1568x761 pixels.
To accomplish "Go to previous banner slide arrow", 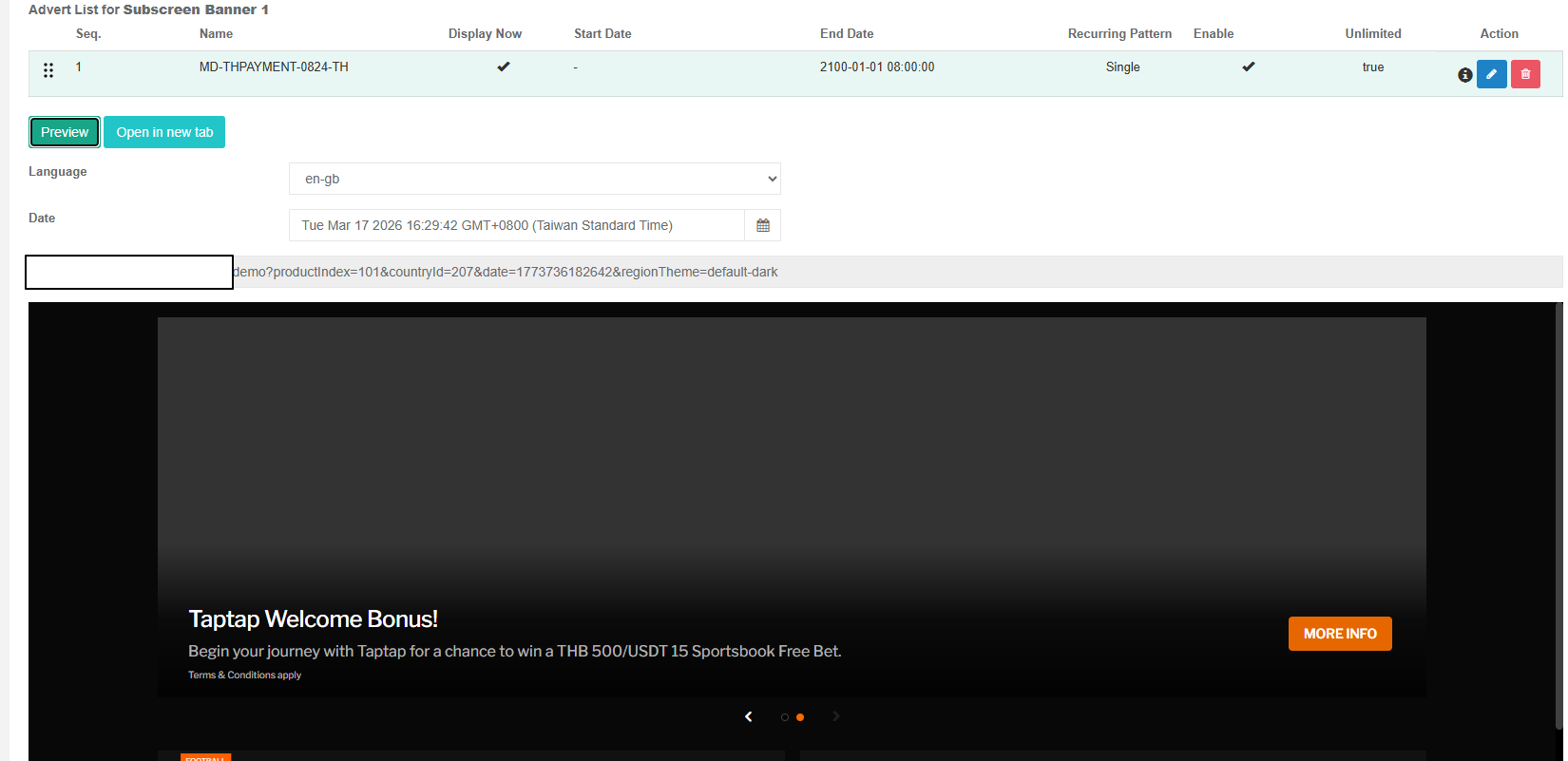I will 749,716.
